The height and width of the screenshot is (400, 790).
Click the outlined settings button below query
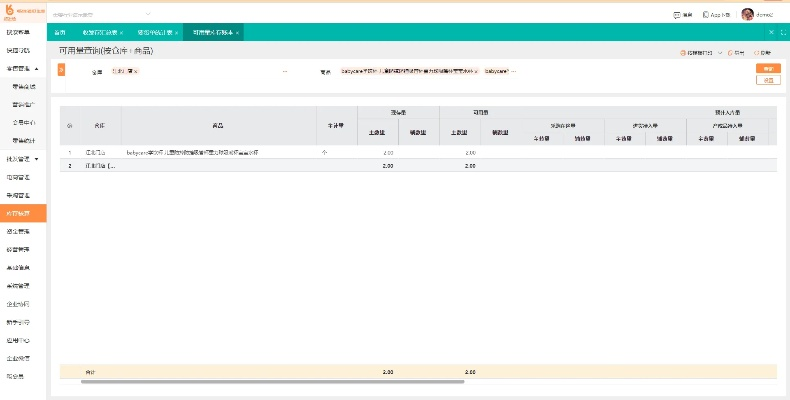[768, 80]
